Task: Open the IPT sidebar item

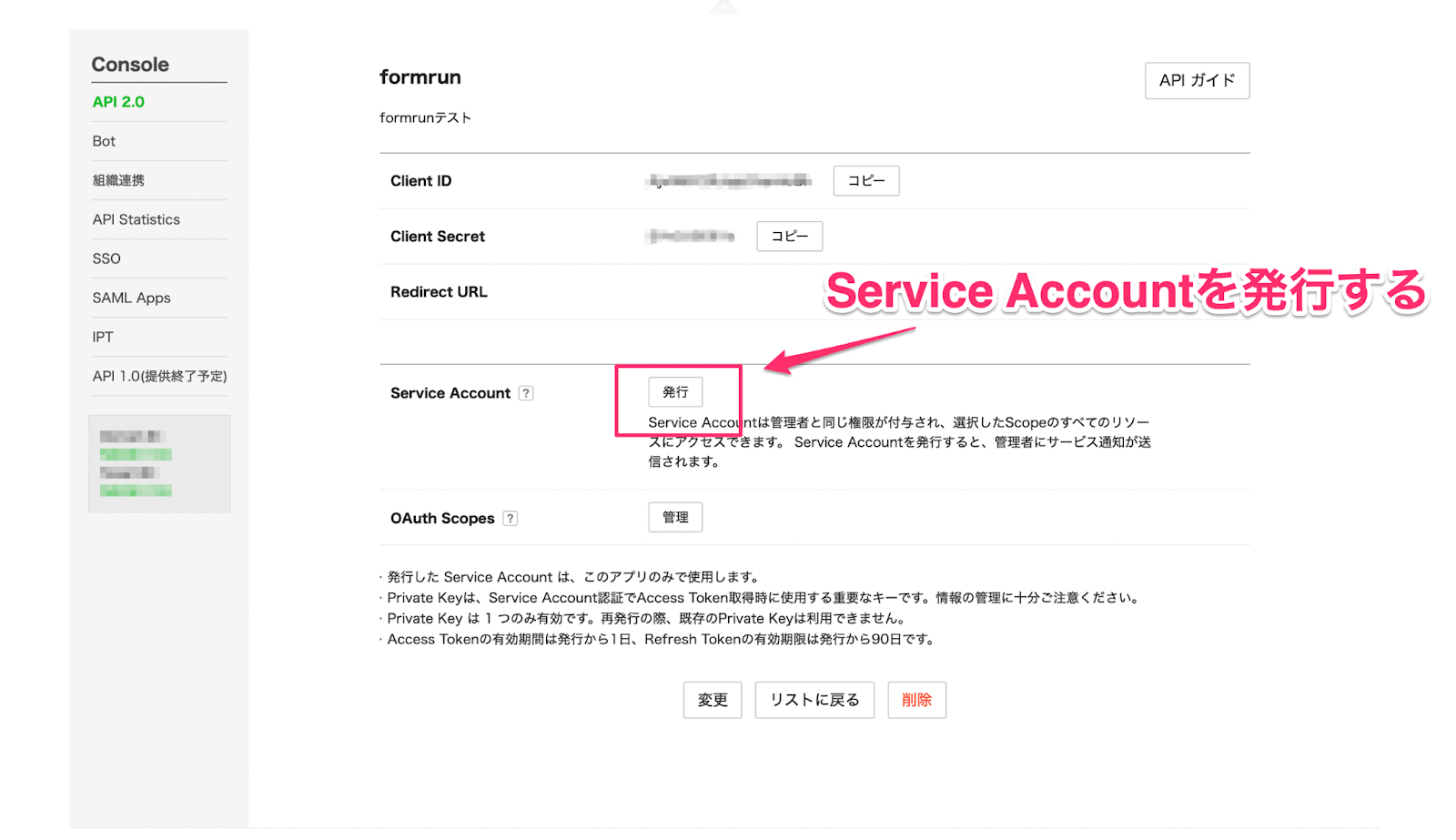Action: pos(103,337)
